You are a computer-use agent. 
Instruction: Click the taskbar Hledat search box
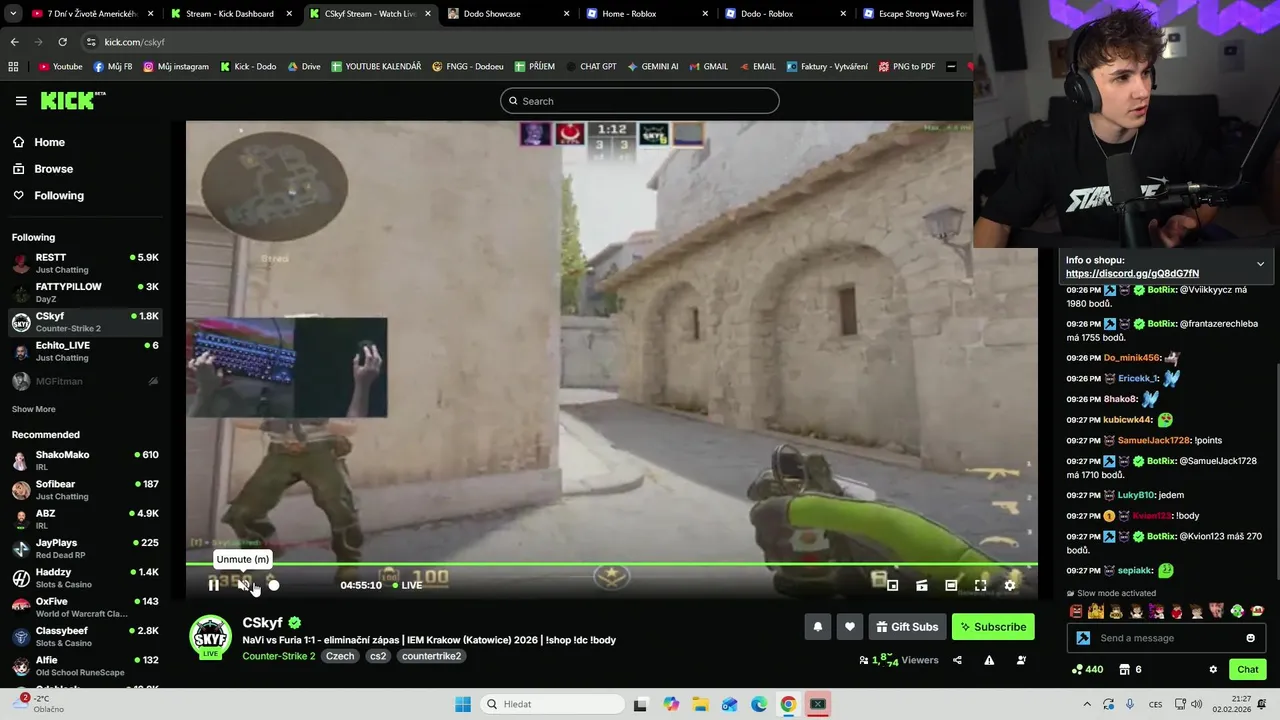553,704
